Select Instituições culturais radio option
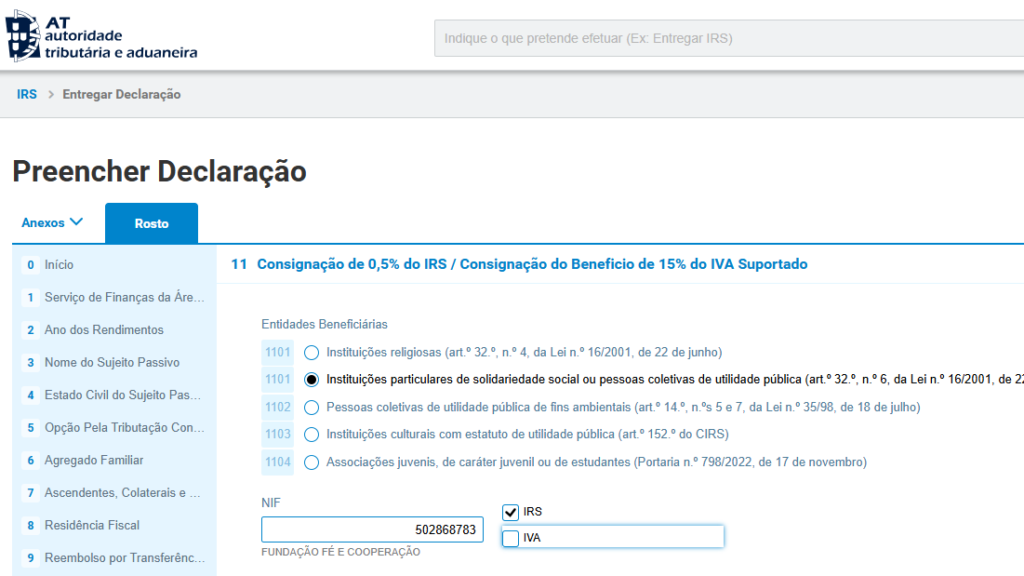Screen dimensions: 1024x576 [312, 434]
